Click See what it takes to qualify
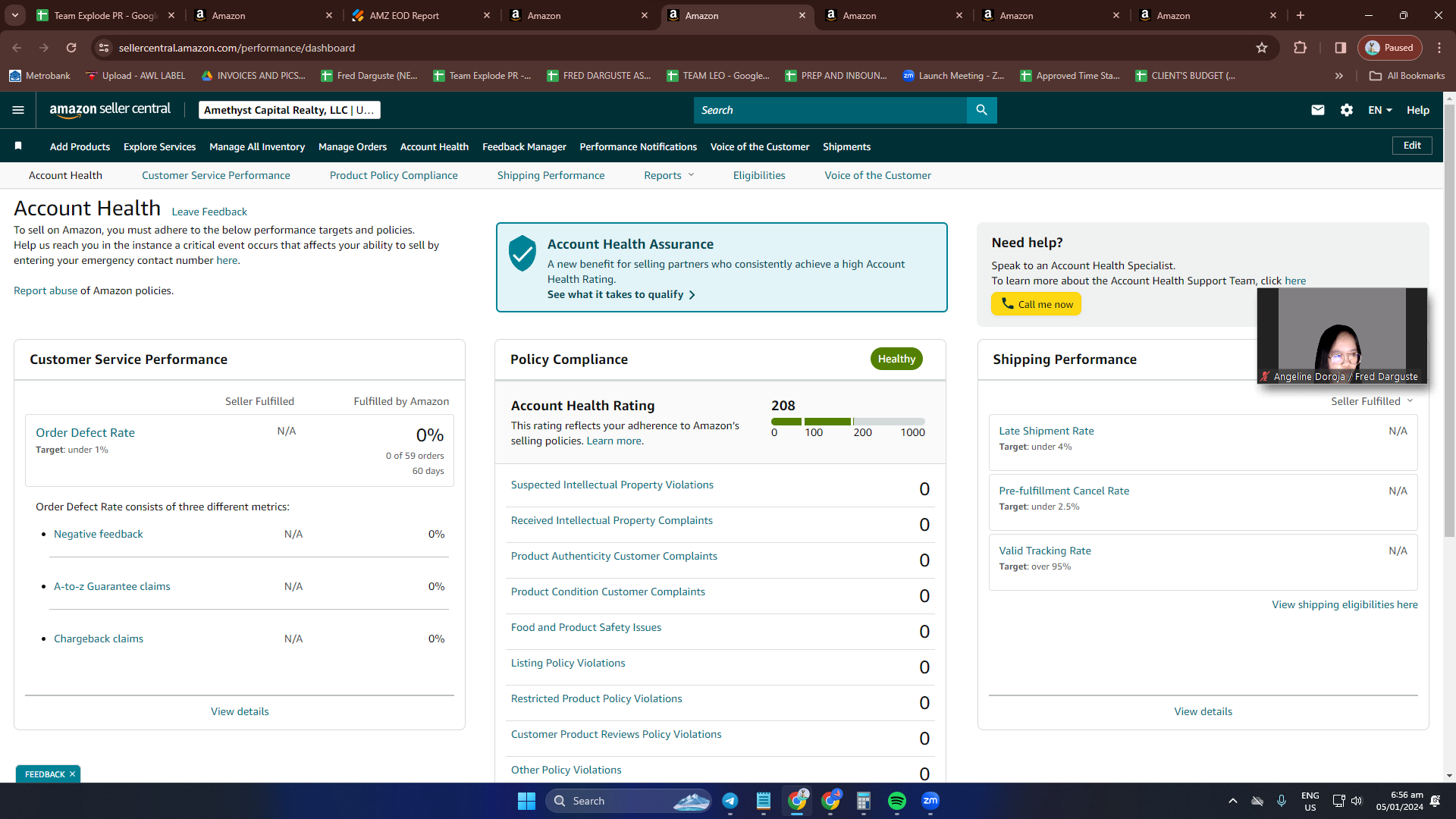This screenshot has width=1456, height=819. (x=621, y=294)
